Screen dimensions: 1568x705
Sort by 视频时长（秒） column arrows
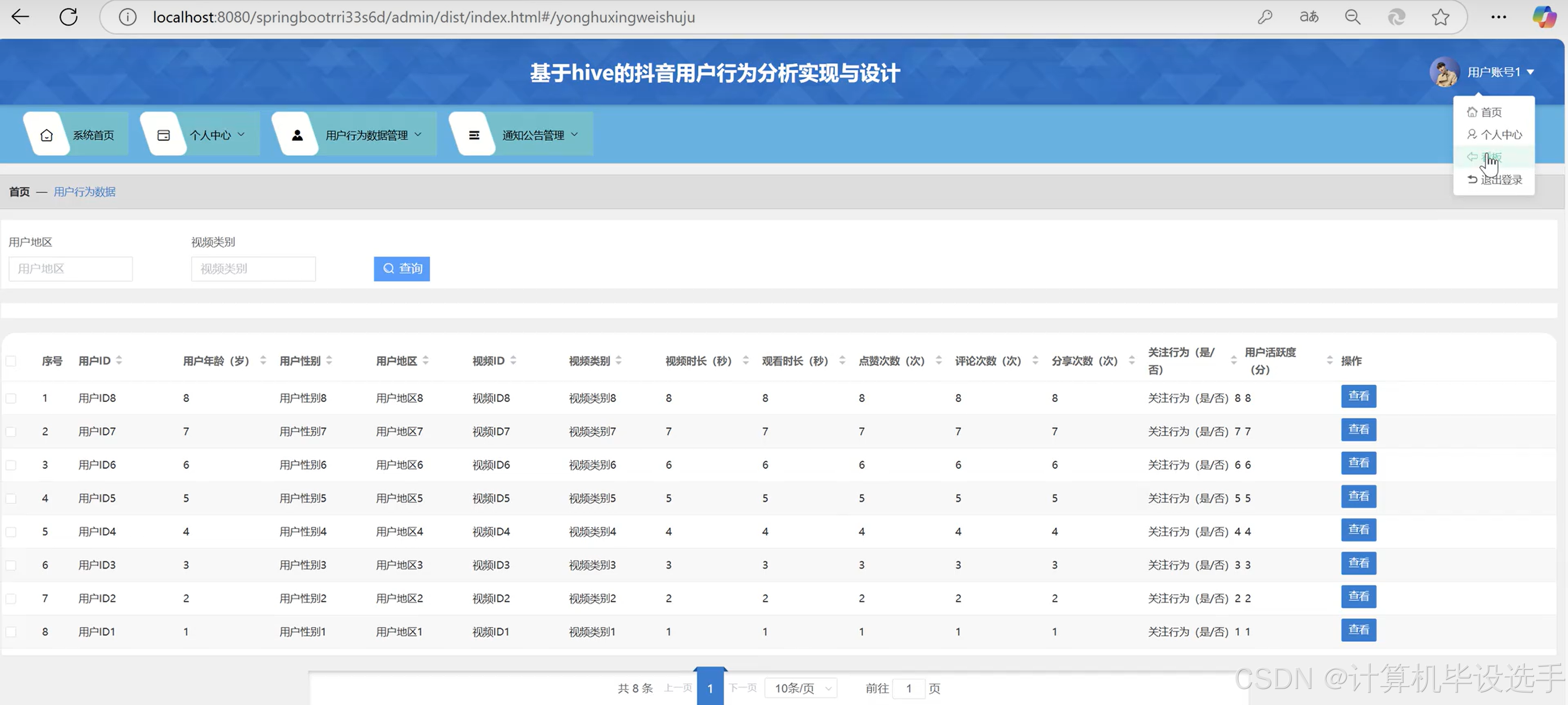tap(746, 360)
